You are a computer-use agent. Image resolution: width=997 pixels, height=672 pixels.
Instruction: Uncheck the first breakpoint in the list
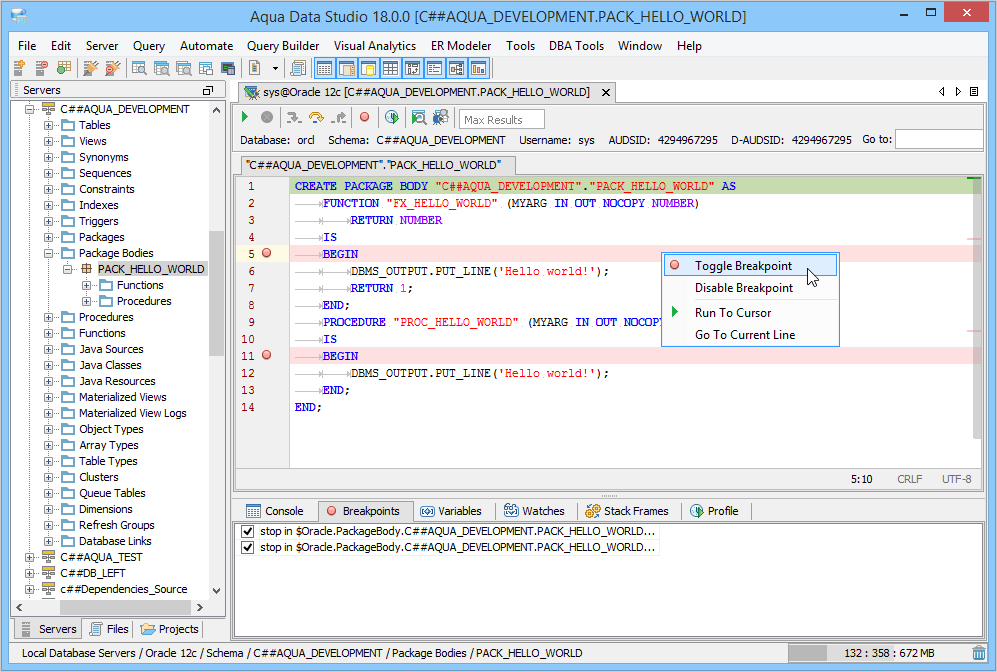point(247,531)
